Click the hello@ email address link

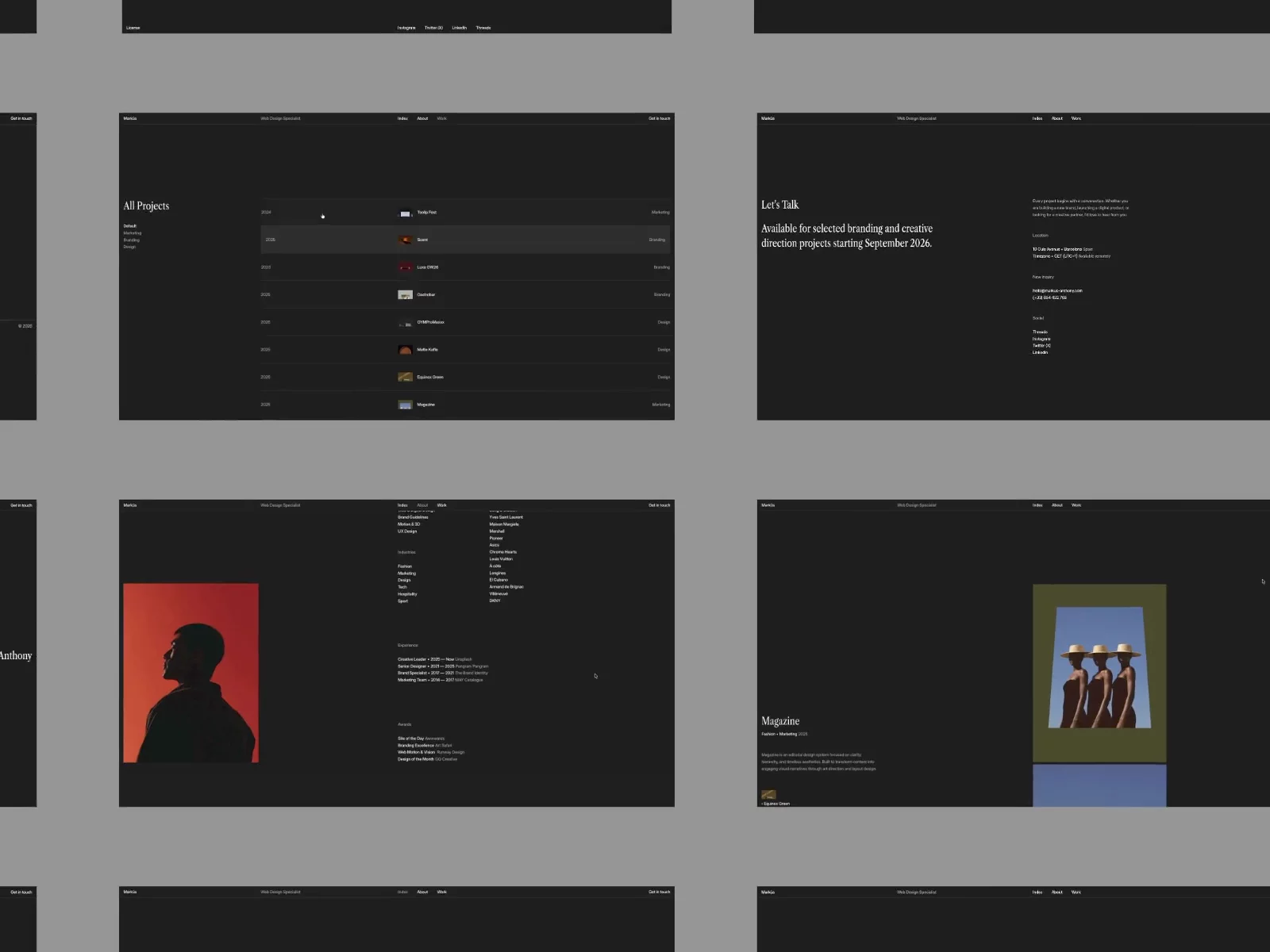coord(1057,290)
